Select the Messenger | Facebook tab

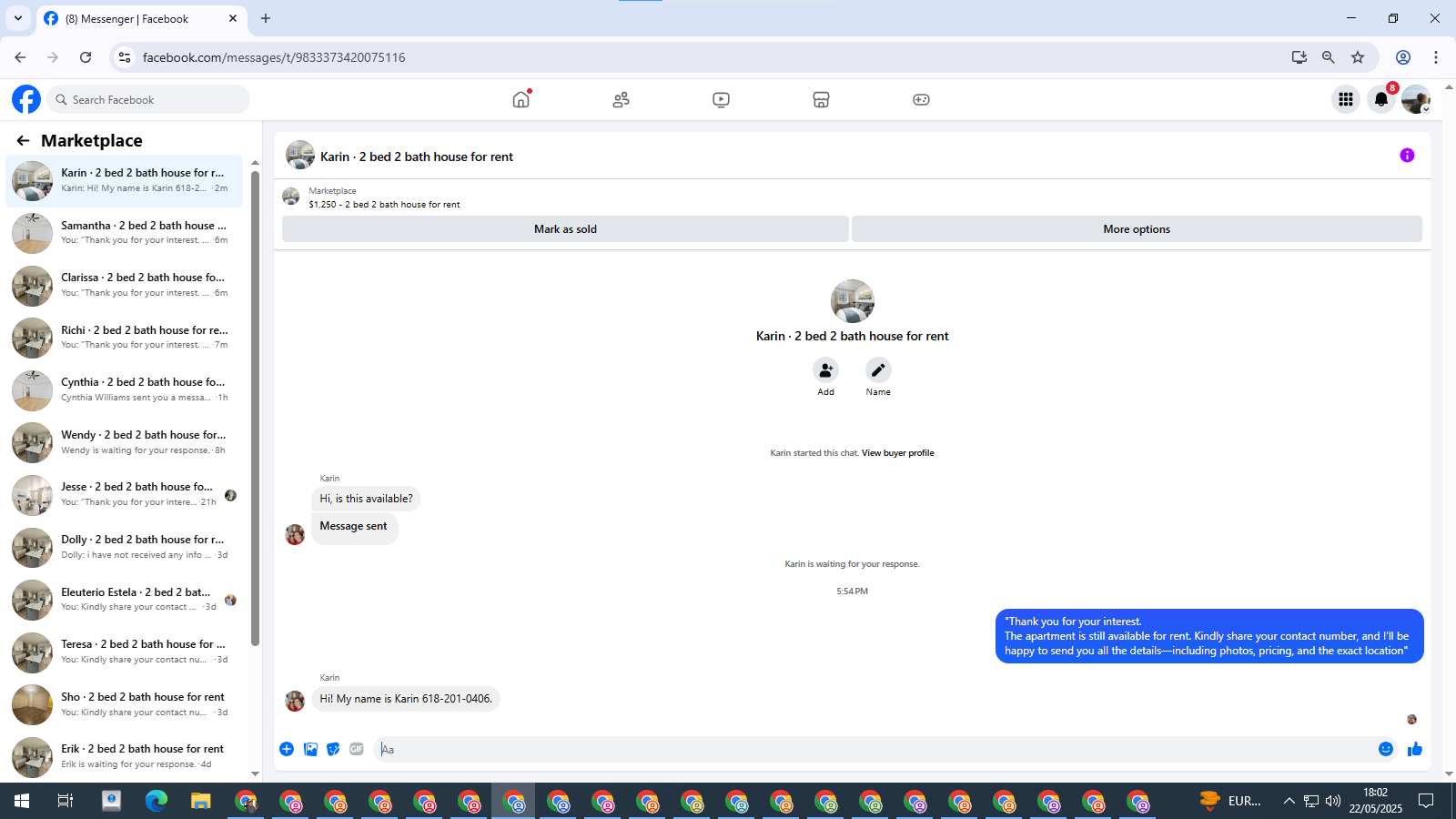pos(139,18)
